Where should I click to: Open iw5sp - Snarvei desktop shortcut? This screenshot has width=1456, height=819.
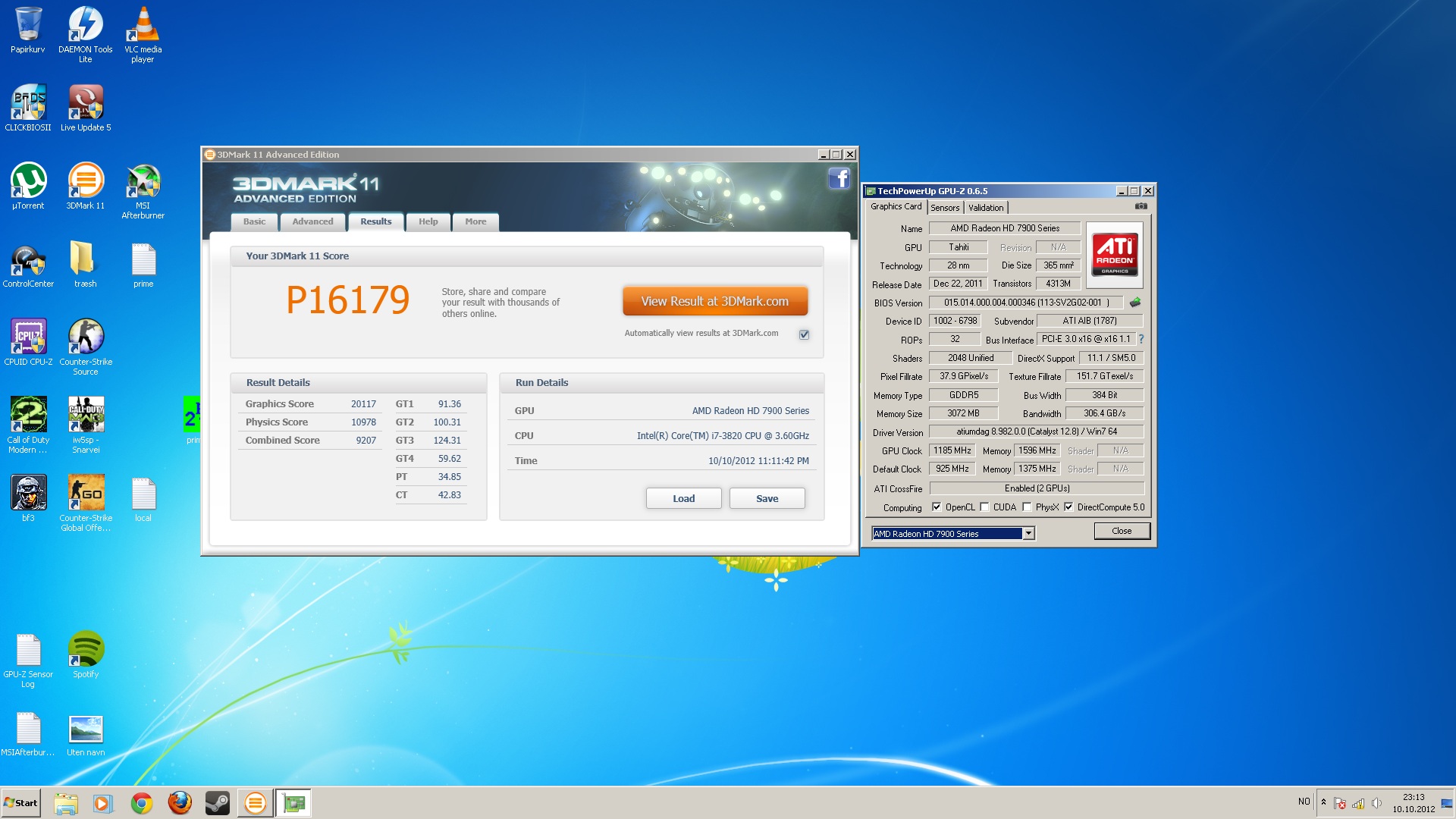(86, 425)
